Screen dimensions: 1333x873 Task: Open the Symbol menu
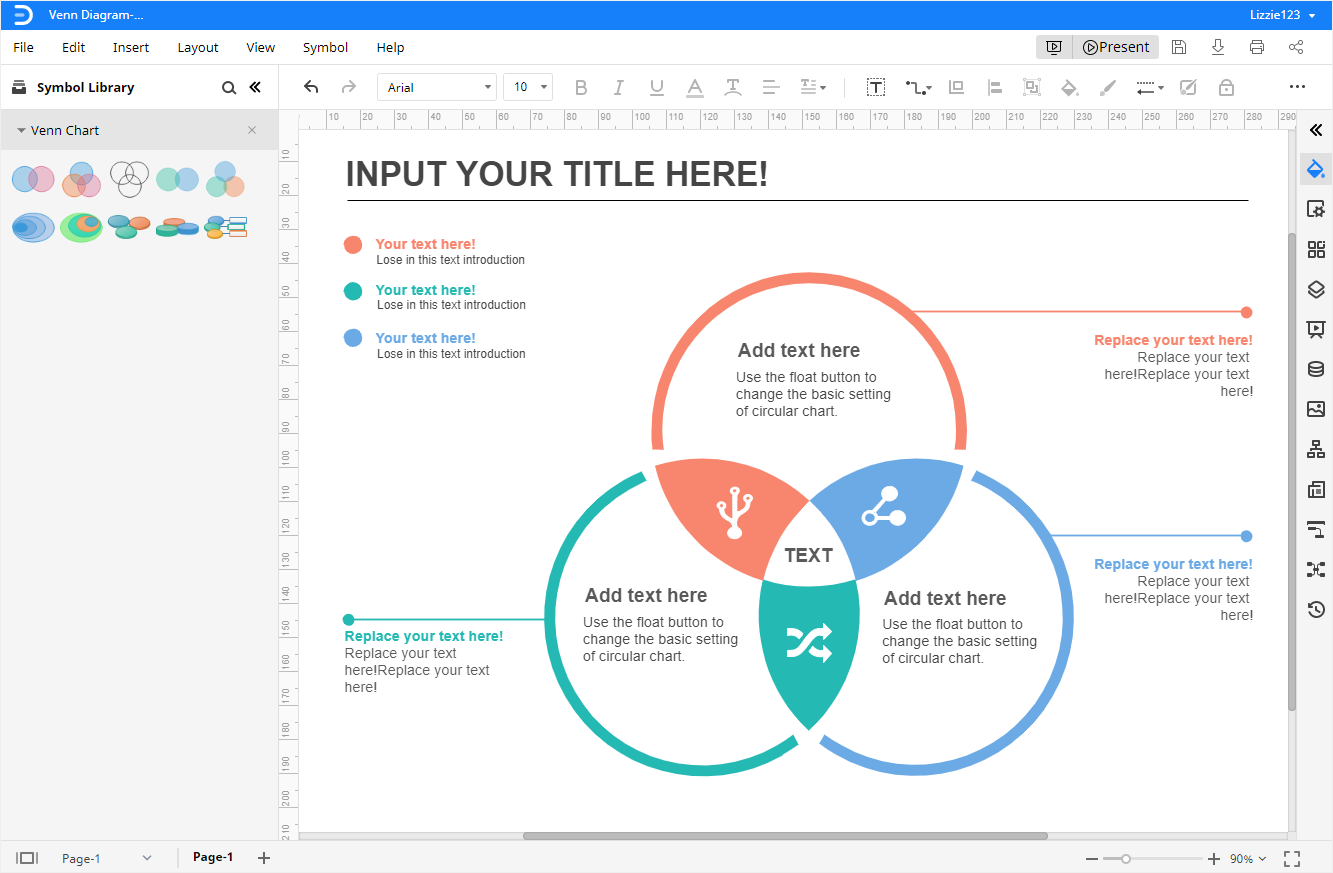(x=325, y=47)
